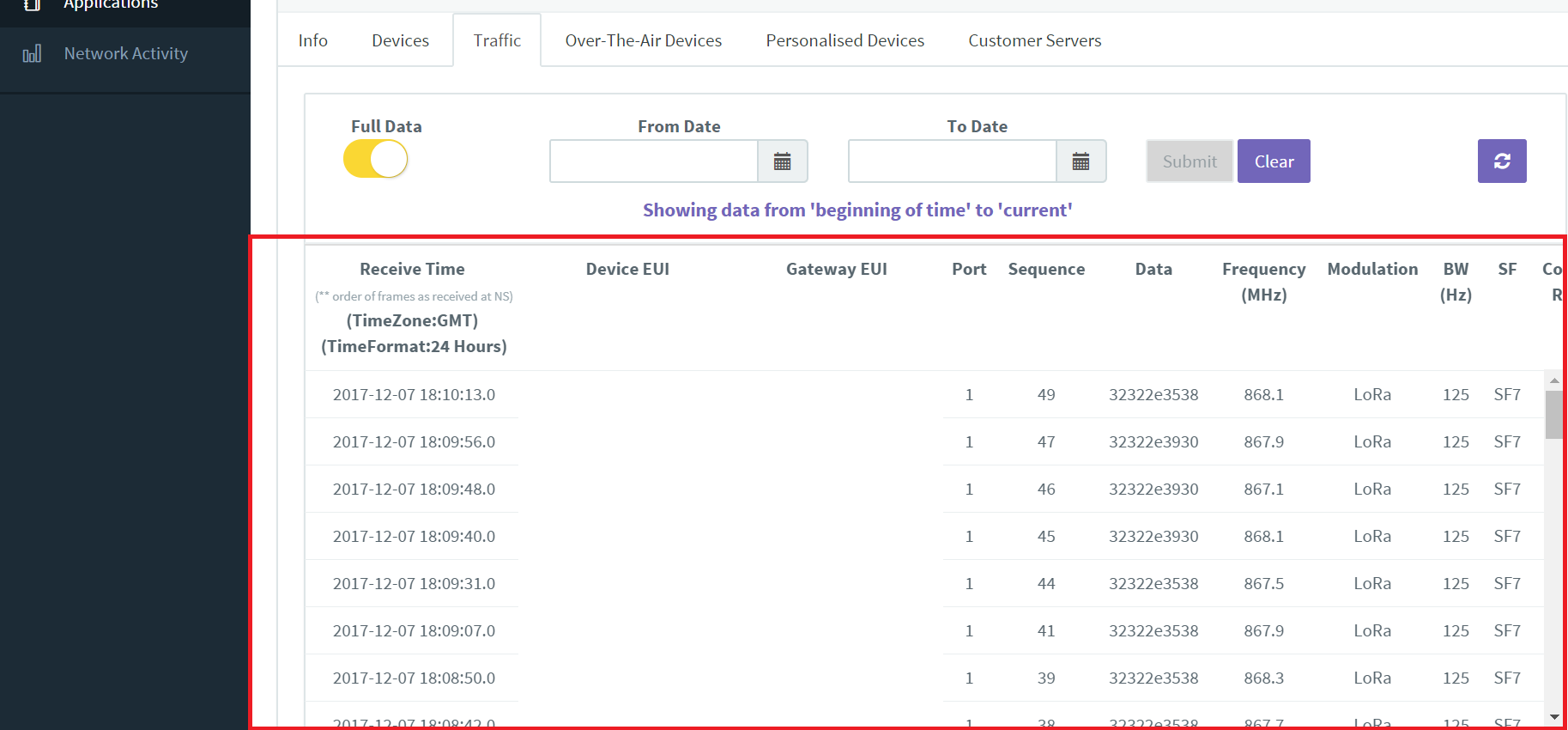
Task: Click sequence number 47
Action: [x=1046, y=442]
